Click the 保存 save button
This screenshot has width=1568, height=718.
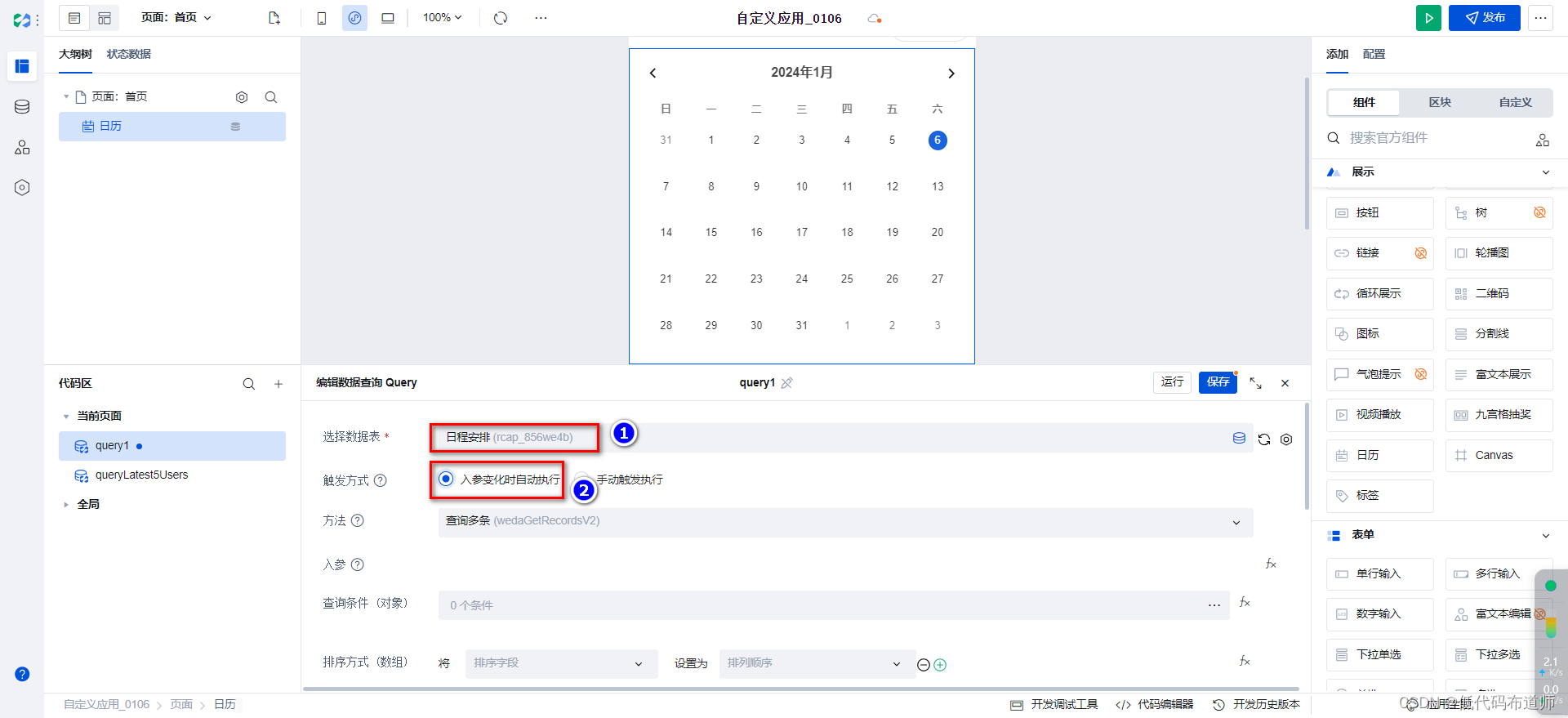(1218, 382)
